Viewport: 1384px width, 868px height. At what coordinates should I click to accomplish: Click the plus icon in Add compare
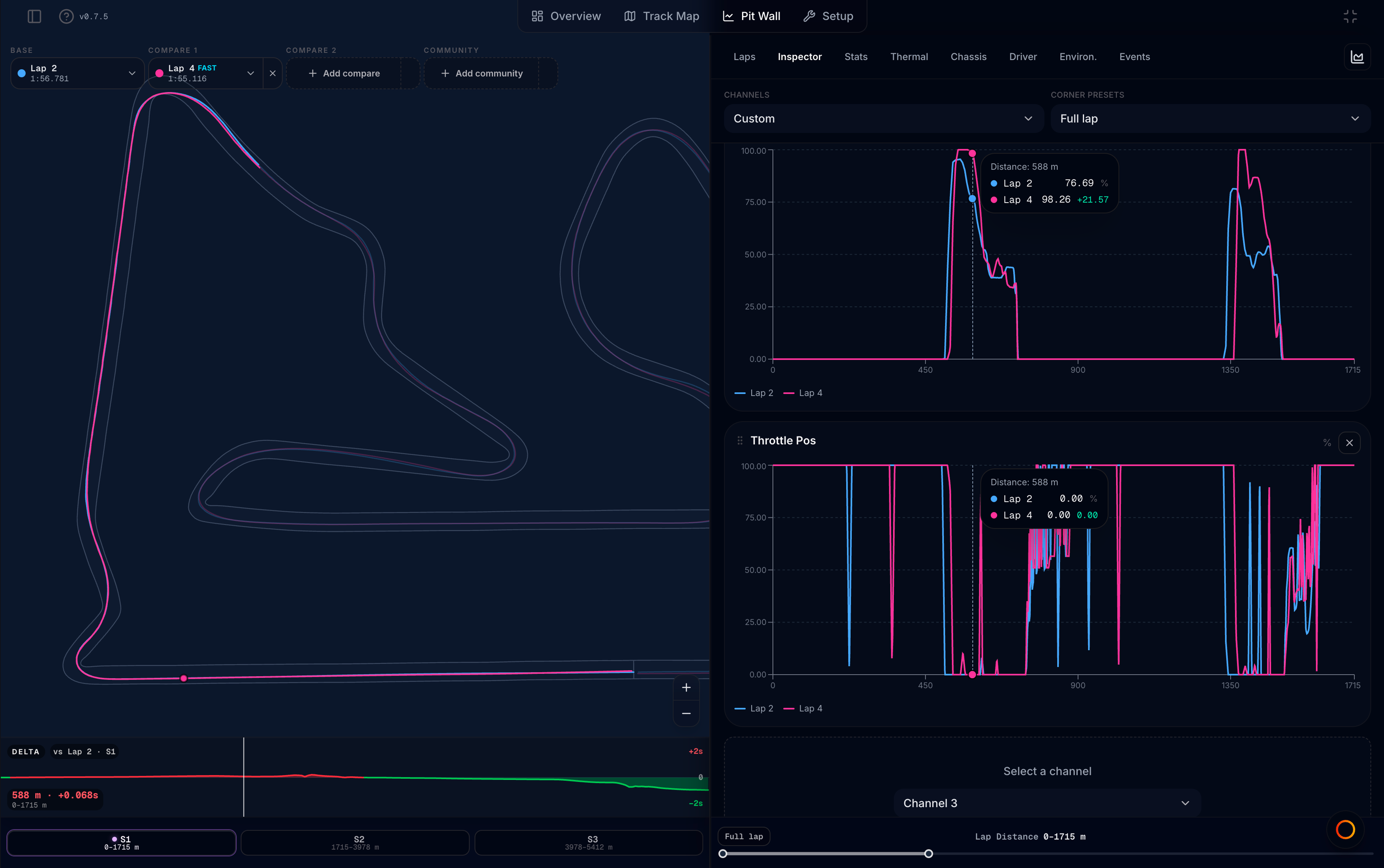click(x=313, y=74)
